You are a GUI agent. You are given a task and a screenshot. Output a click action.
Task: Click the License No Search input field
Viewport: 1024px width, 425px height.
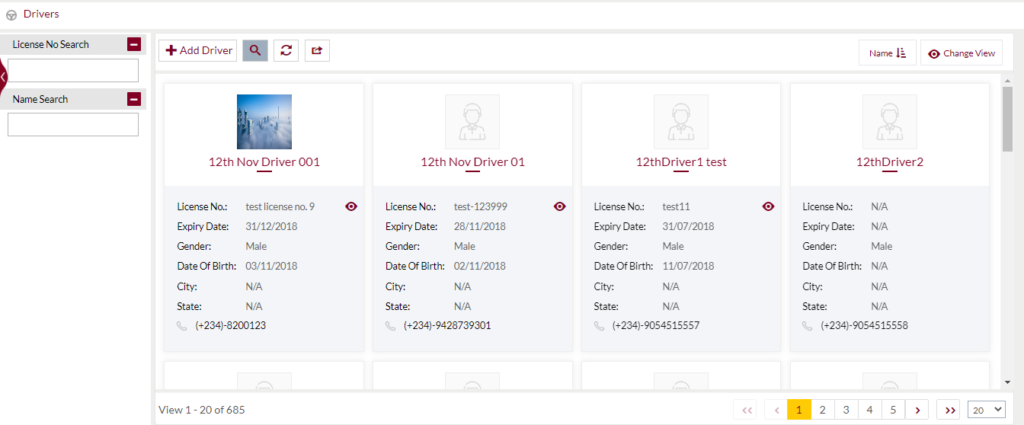click(x=73, y=71)
